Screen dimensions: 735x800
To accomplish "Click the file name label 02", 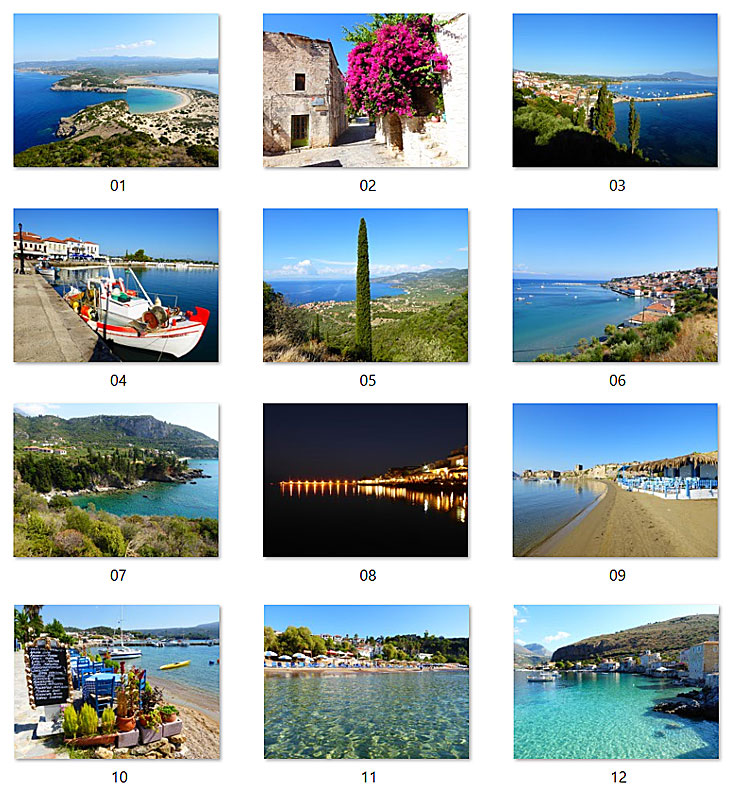I will click(368, 186).
